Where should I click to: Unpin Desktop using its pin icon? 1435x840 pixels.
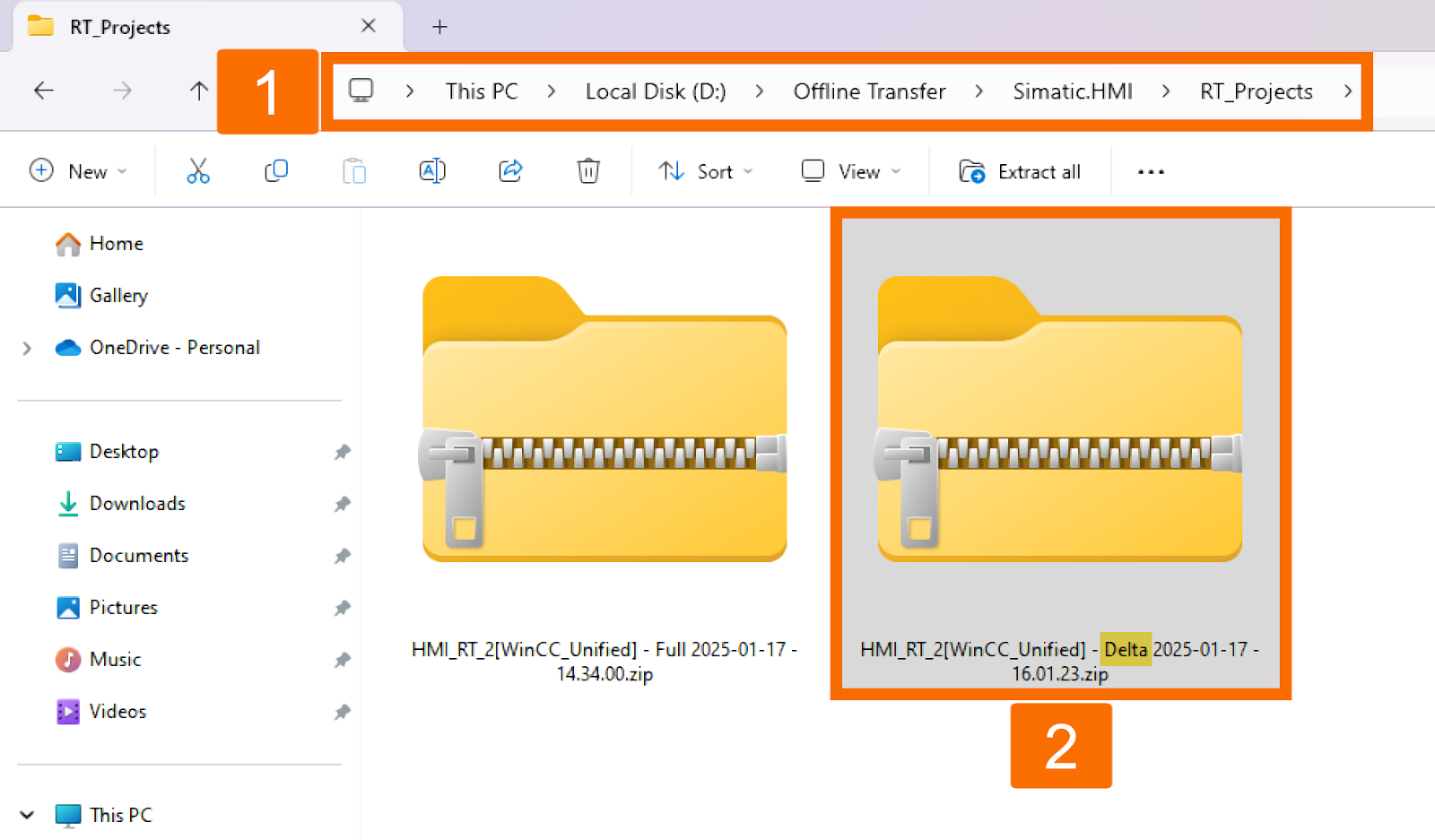pos(342,452)
